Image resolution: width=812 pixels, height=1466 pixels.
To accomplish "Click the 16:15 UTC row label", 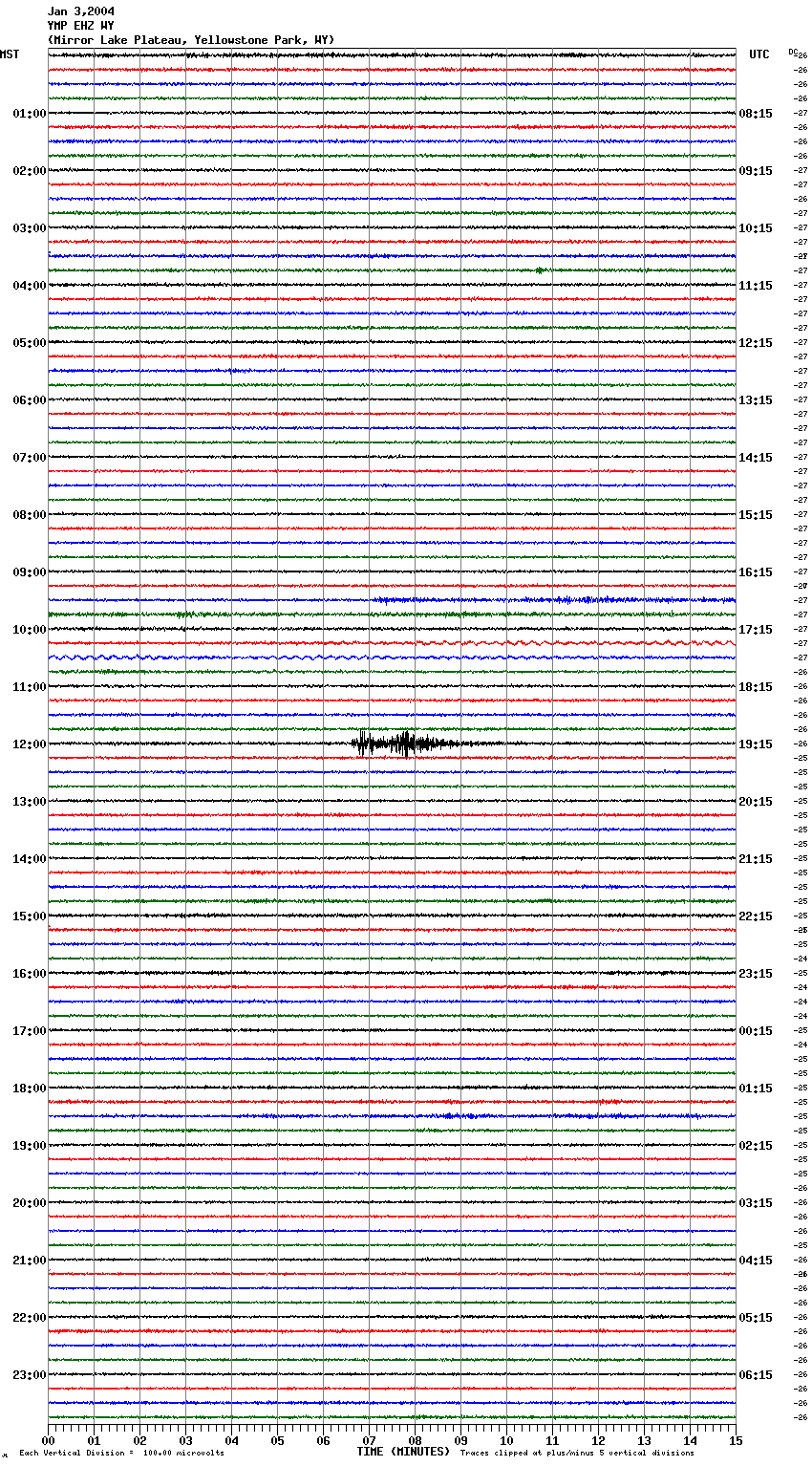I will point(756,572).
